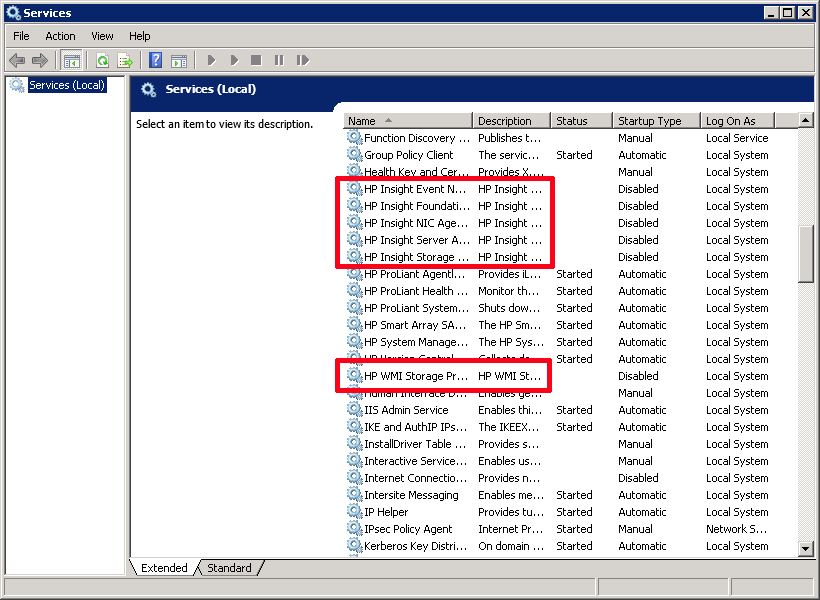Click the scroll down arrow of the services list
The image size is (820, 600).
[805, 549]
